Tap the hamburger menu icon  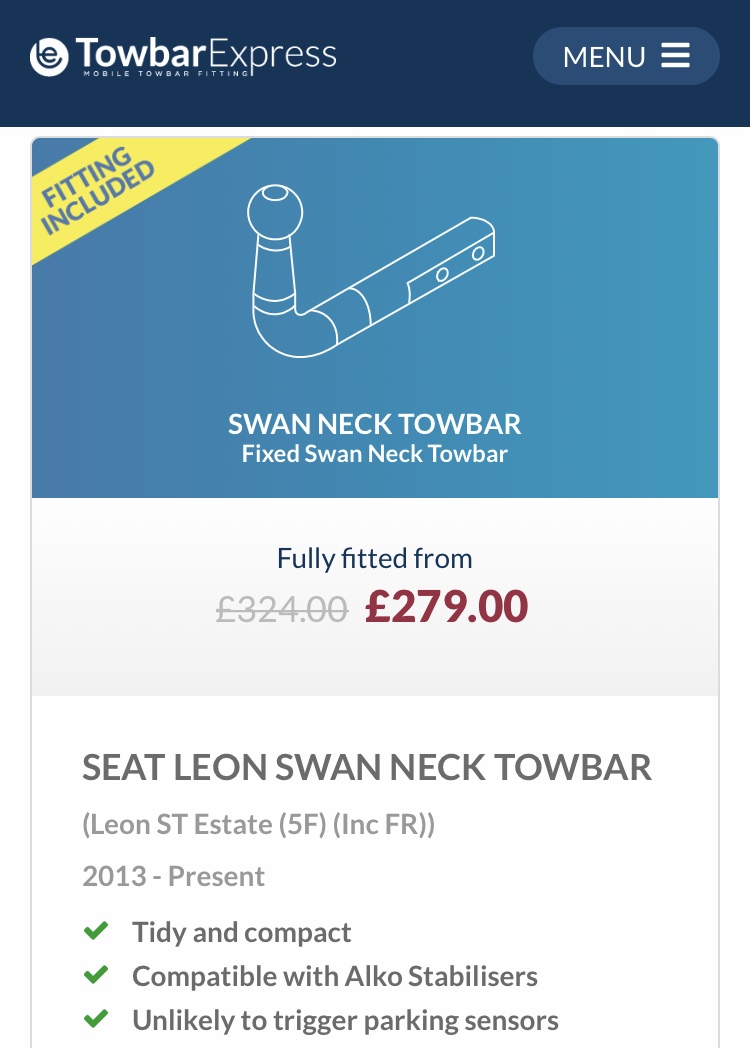[x=676, y=55]
